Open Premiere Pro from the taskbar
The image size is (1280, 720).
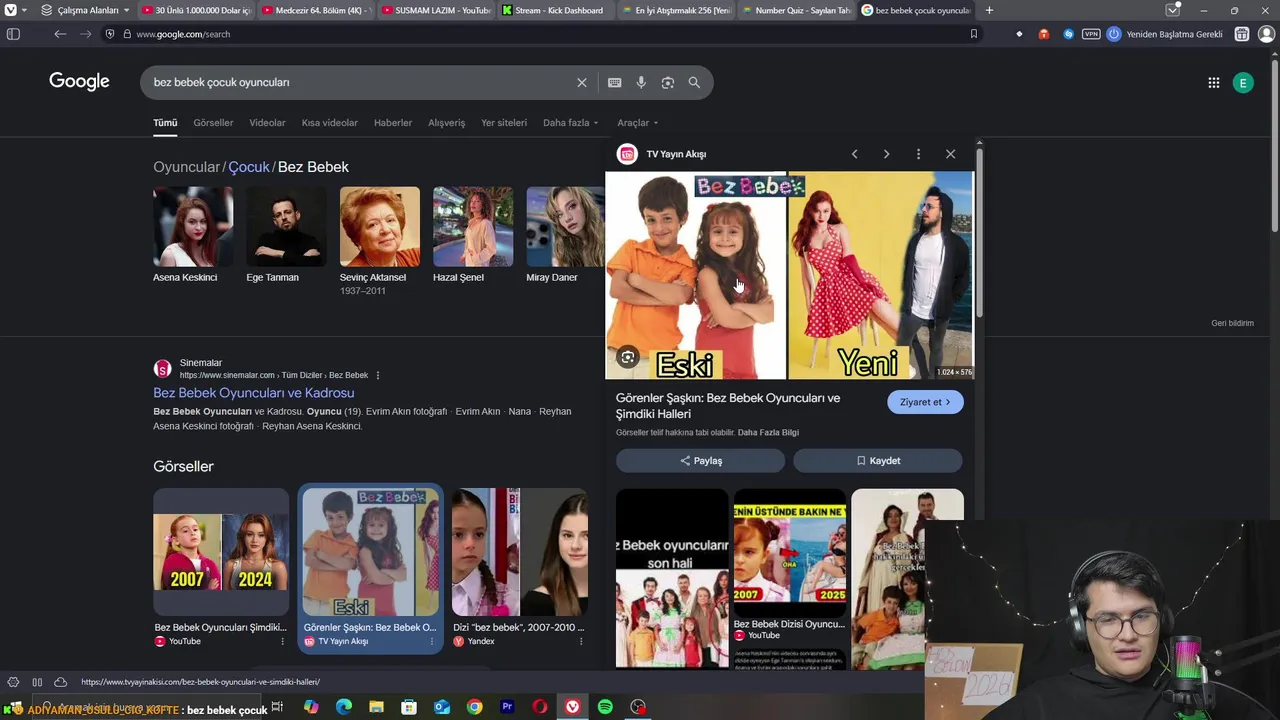(x=507, y=707)
